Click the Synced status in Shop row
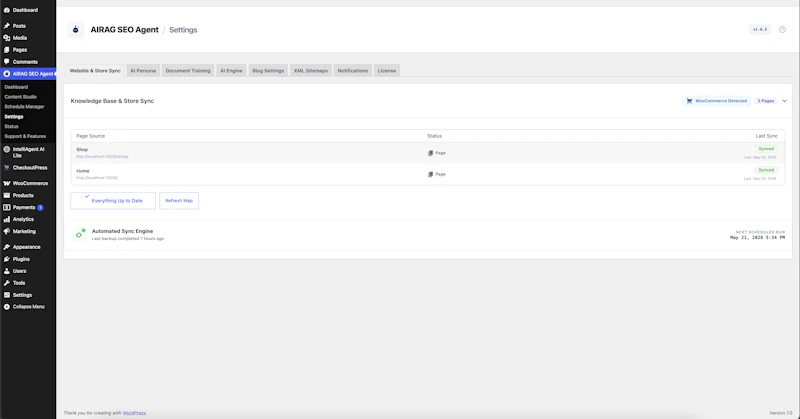The height and width of the screenshot is (419, 800). tap(766, 149)
